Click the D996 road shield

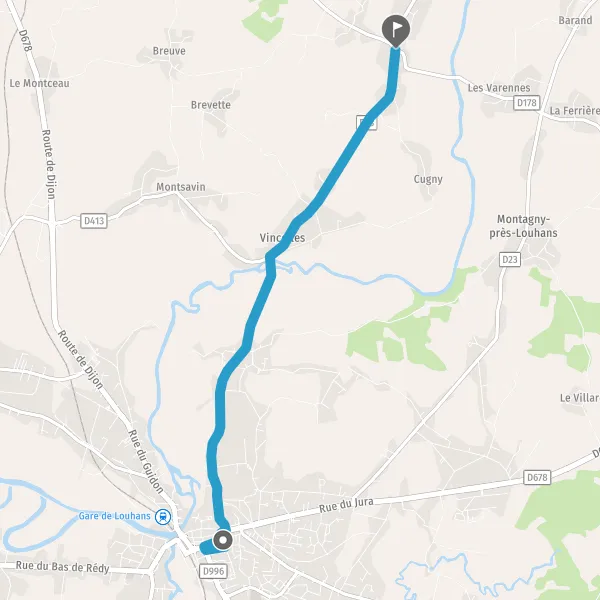tap(214, 571)
